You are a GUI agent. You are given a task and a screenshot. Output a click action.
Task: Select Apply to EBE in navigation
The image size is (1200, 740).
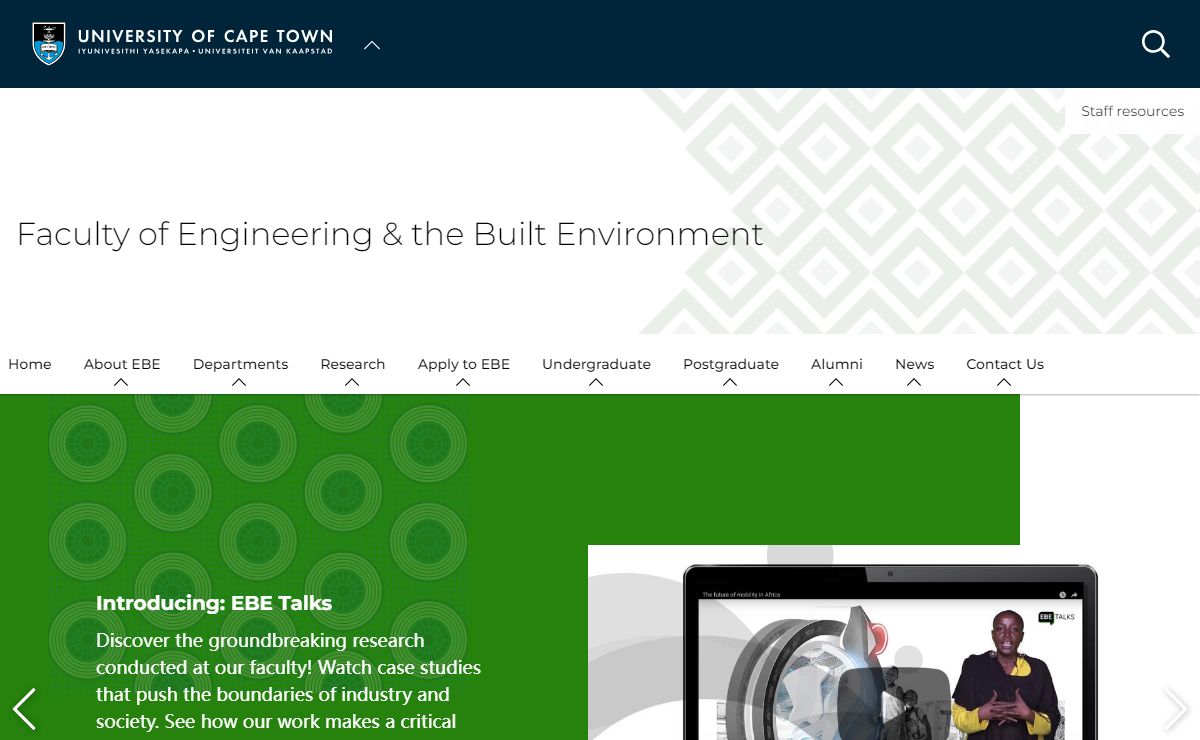pyautogui.click(x=464, y=364)
